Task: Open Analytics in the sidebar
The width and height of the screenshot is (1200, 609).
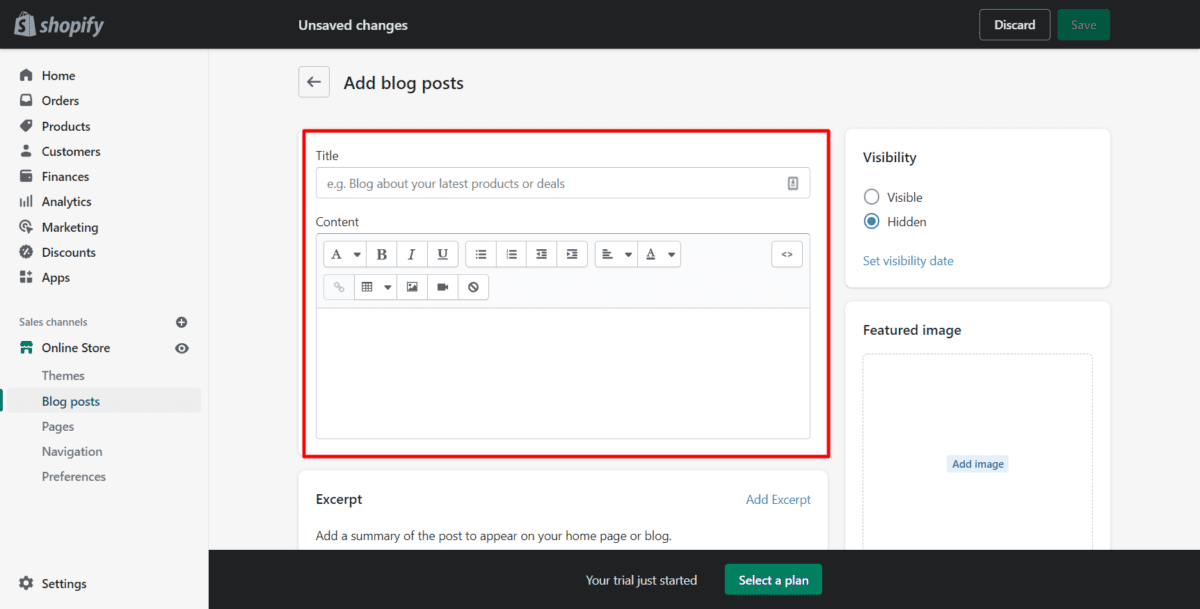Action: [x=66, y=201]
